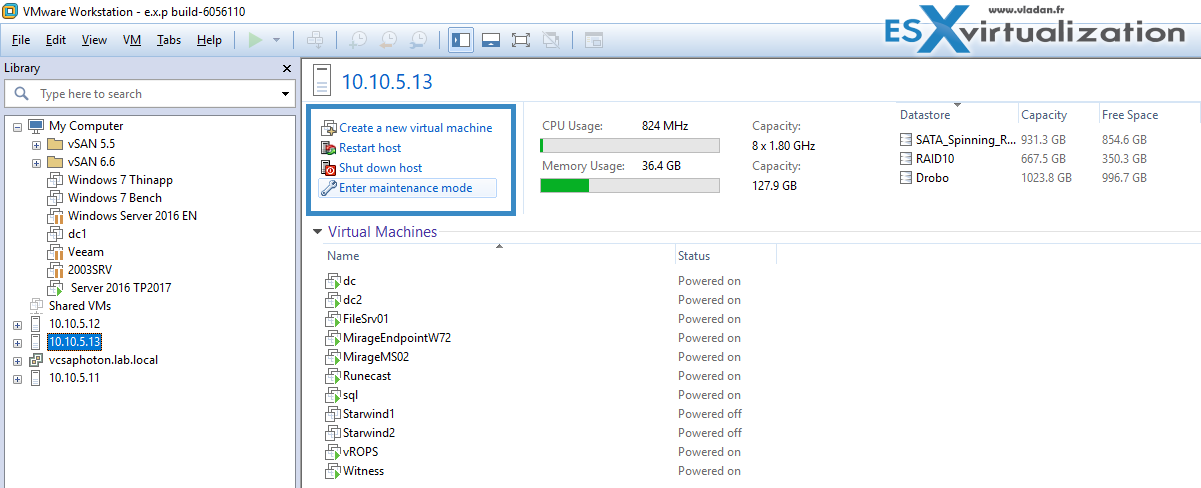Viewport: 1201px width, 488px height.
Task: Click Enter maintenance mode link
Action: [406, 188]
